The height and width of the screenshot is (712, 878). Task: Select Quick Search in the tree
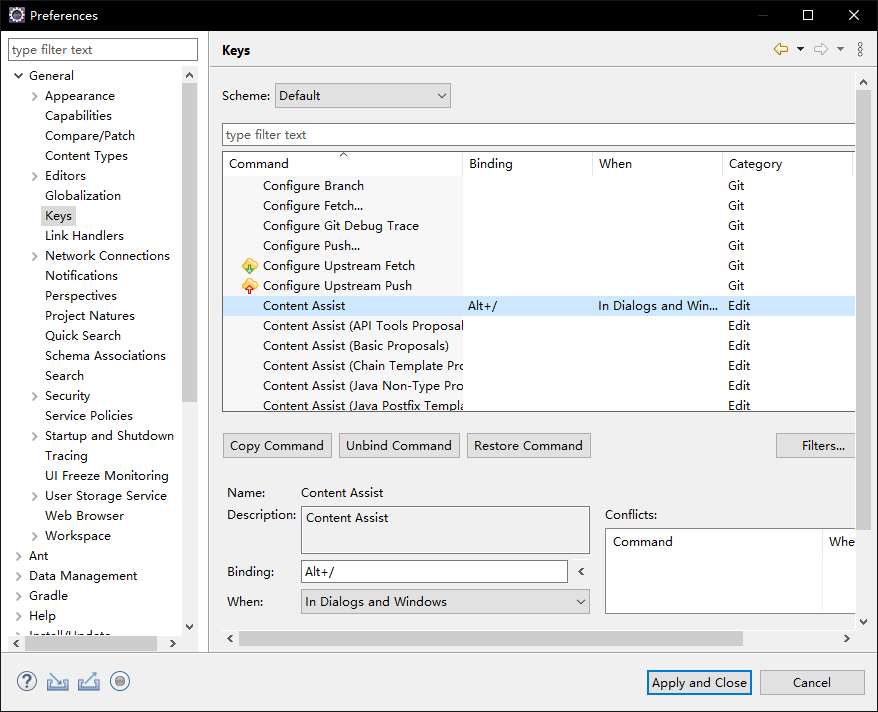(83, 336)
